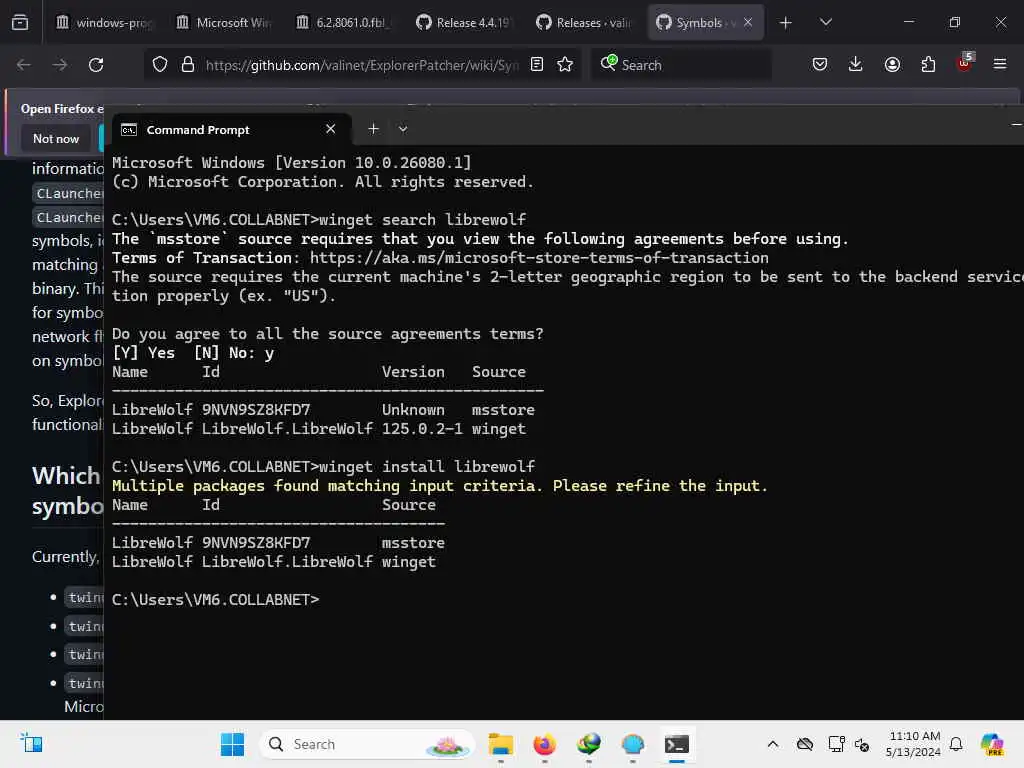The width and height of the screenshot is (1024, 768).
Task: Bookmark this page with star icon
Action: [x=566, y=65]
